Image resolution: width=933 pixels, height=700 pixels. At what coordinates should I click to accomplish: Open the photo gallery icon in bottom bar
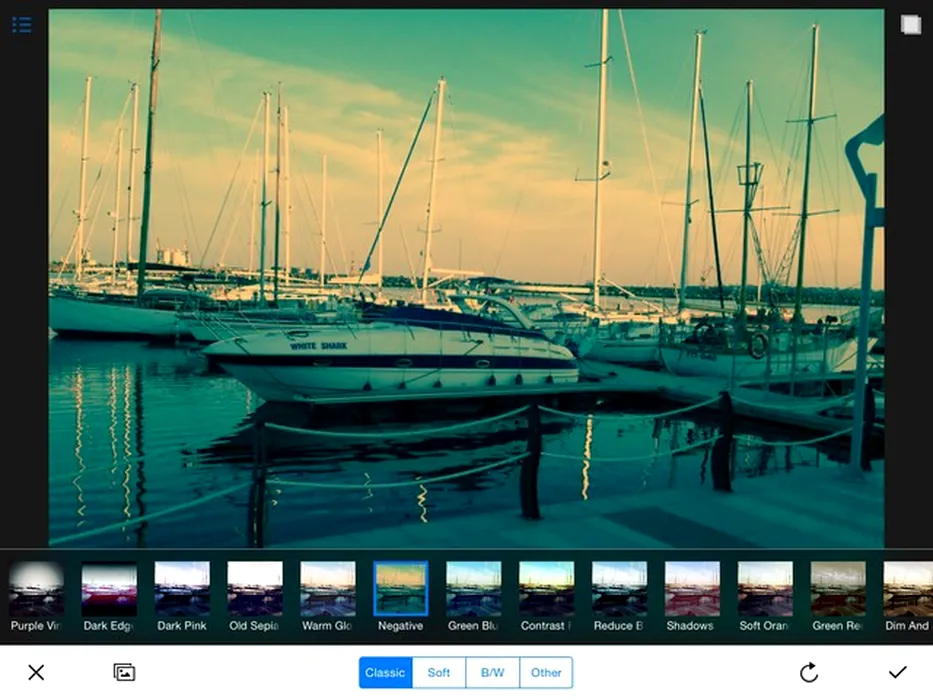pyautogui.click(x=124, y=672)
